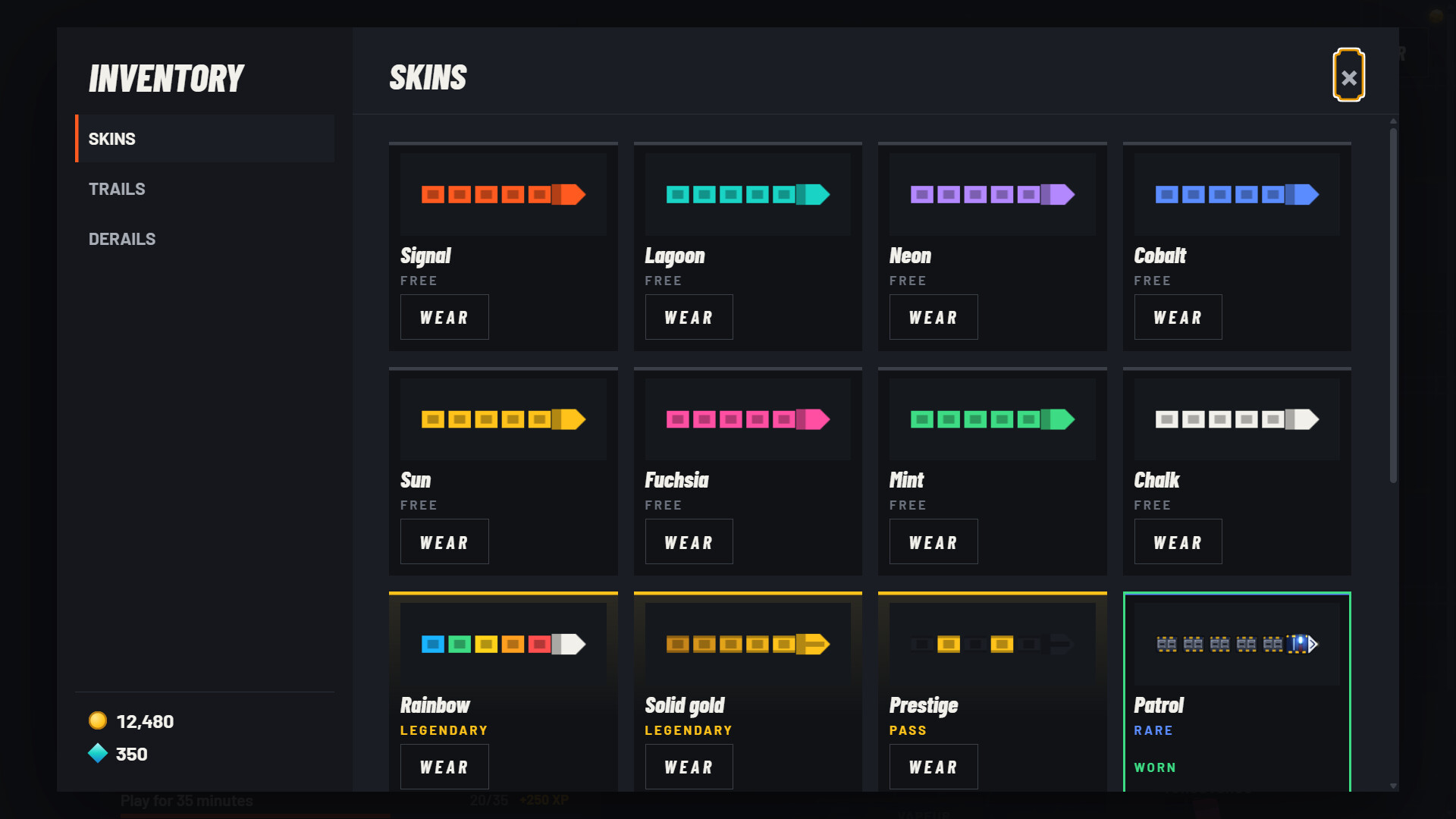Wear the Neon skin
The height and width of the screenshot is (819, 1456).
tap(934, 317)
